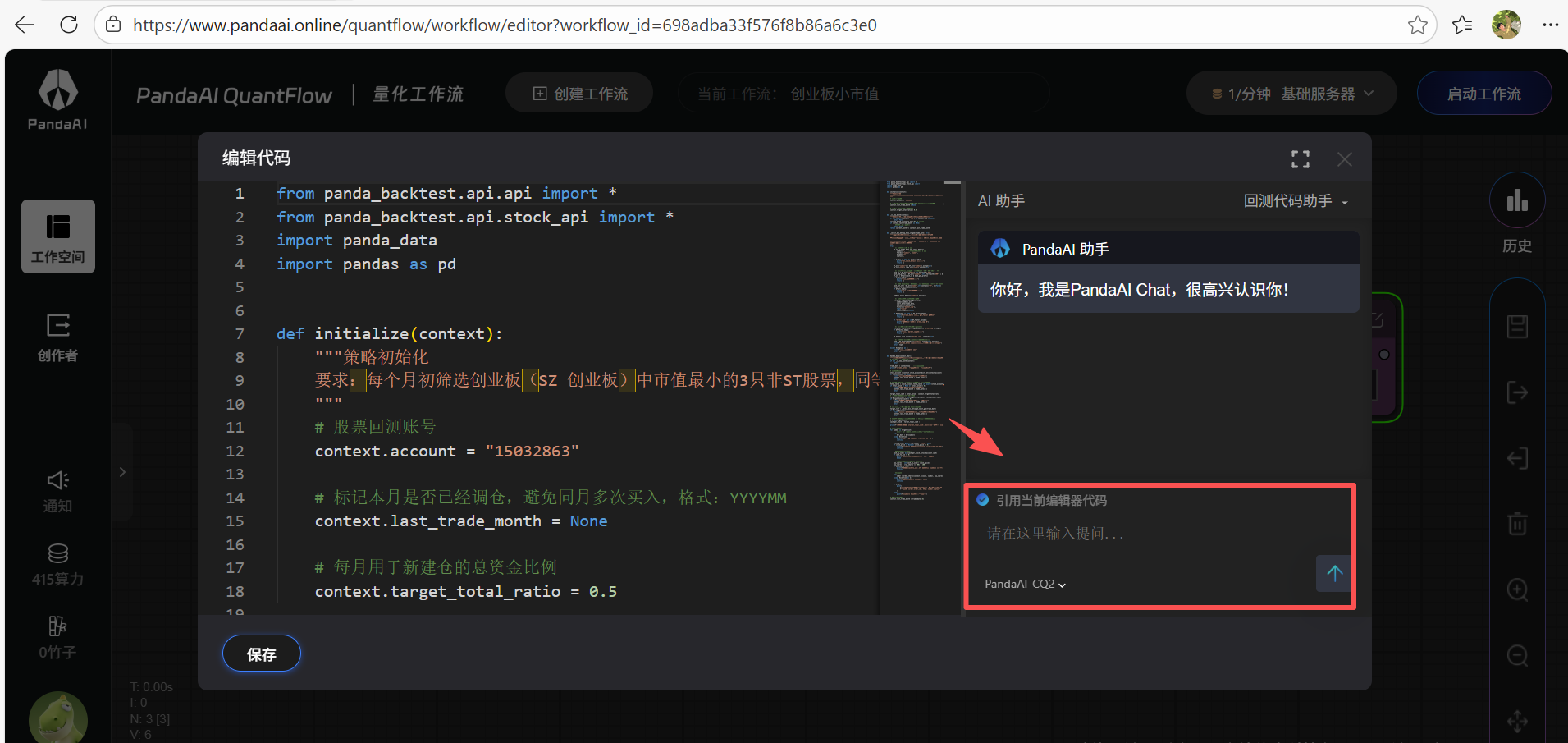Click the import arrow icon in right toolbar

point(1517,458)
